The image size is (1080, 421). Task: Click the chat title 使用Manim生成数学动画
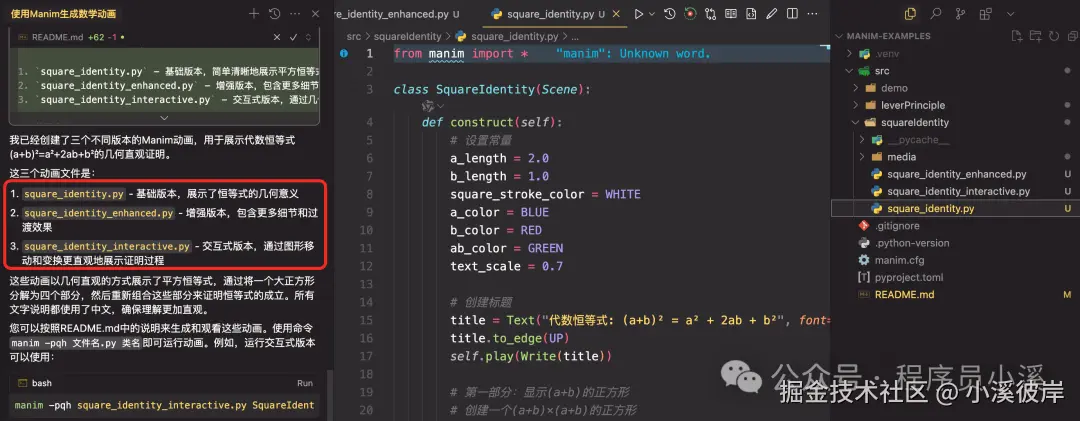tap(63, 13)
